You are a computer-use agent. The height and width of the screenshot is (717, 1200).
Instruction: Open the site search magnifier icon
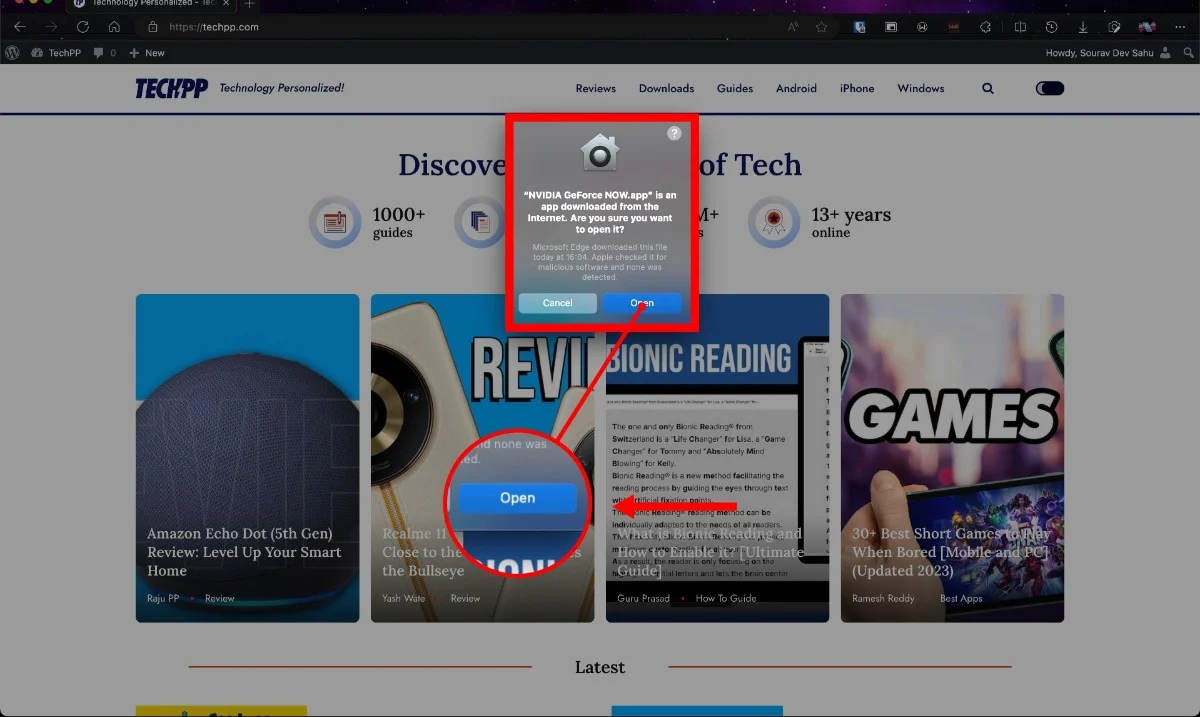pyautogui.click(x=988, y=88)
